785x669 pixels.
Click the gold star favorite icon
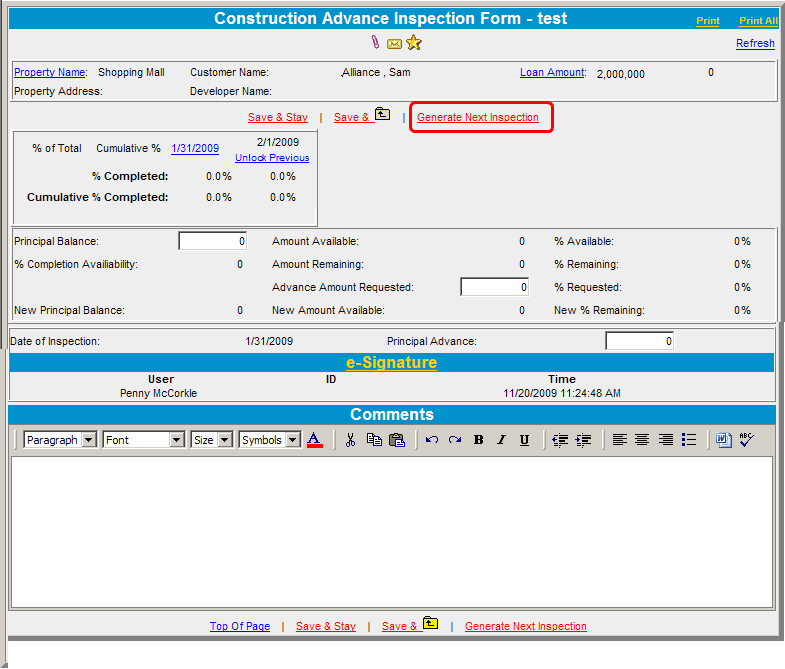[x=414, y=43]
